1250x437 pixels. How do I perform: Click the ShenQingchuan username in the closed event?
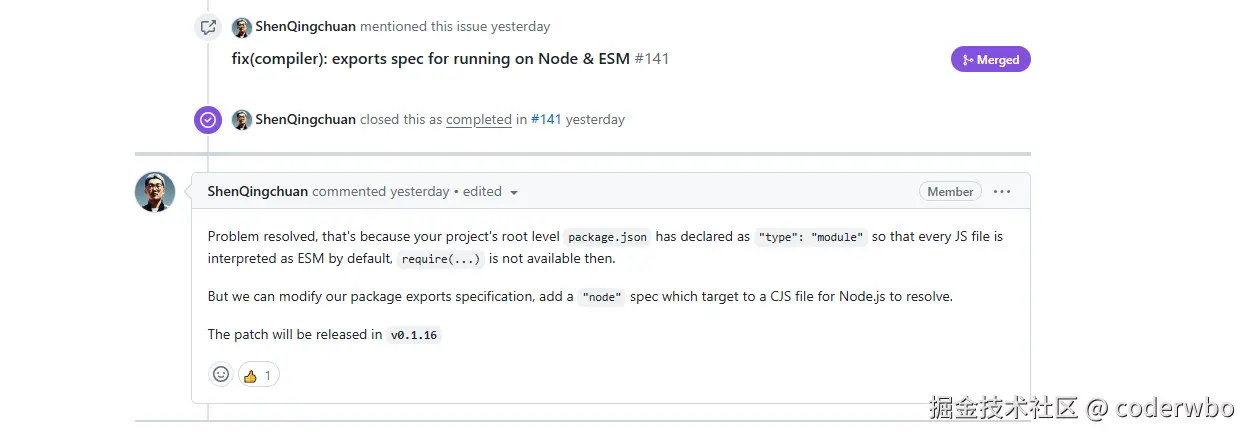305,120
